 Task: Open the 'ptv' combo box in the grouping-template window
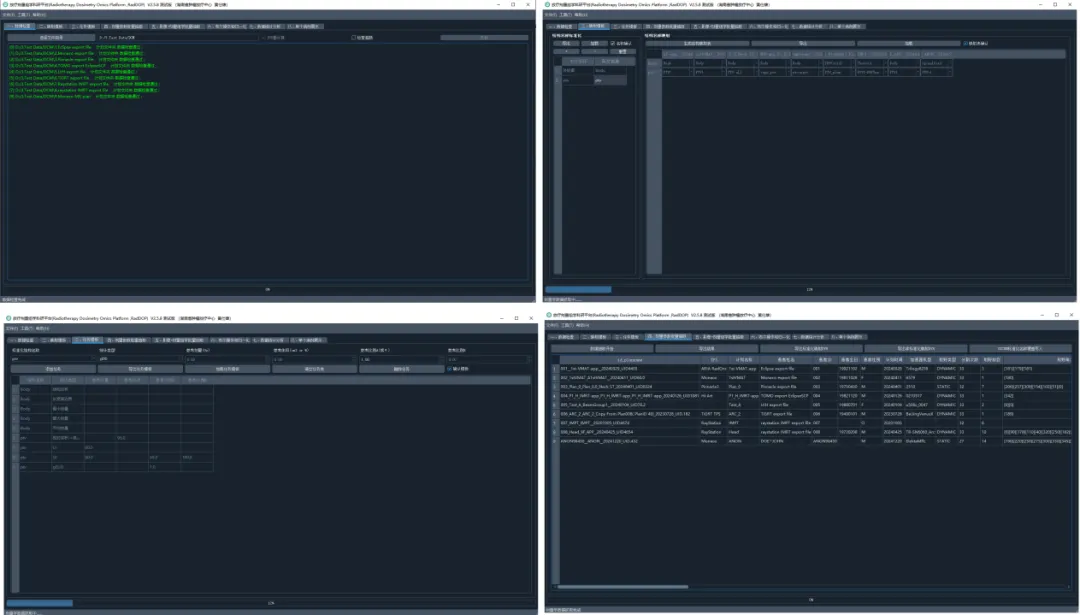(x=53, y=359)
